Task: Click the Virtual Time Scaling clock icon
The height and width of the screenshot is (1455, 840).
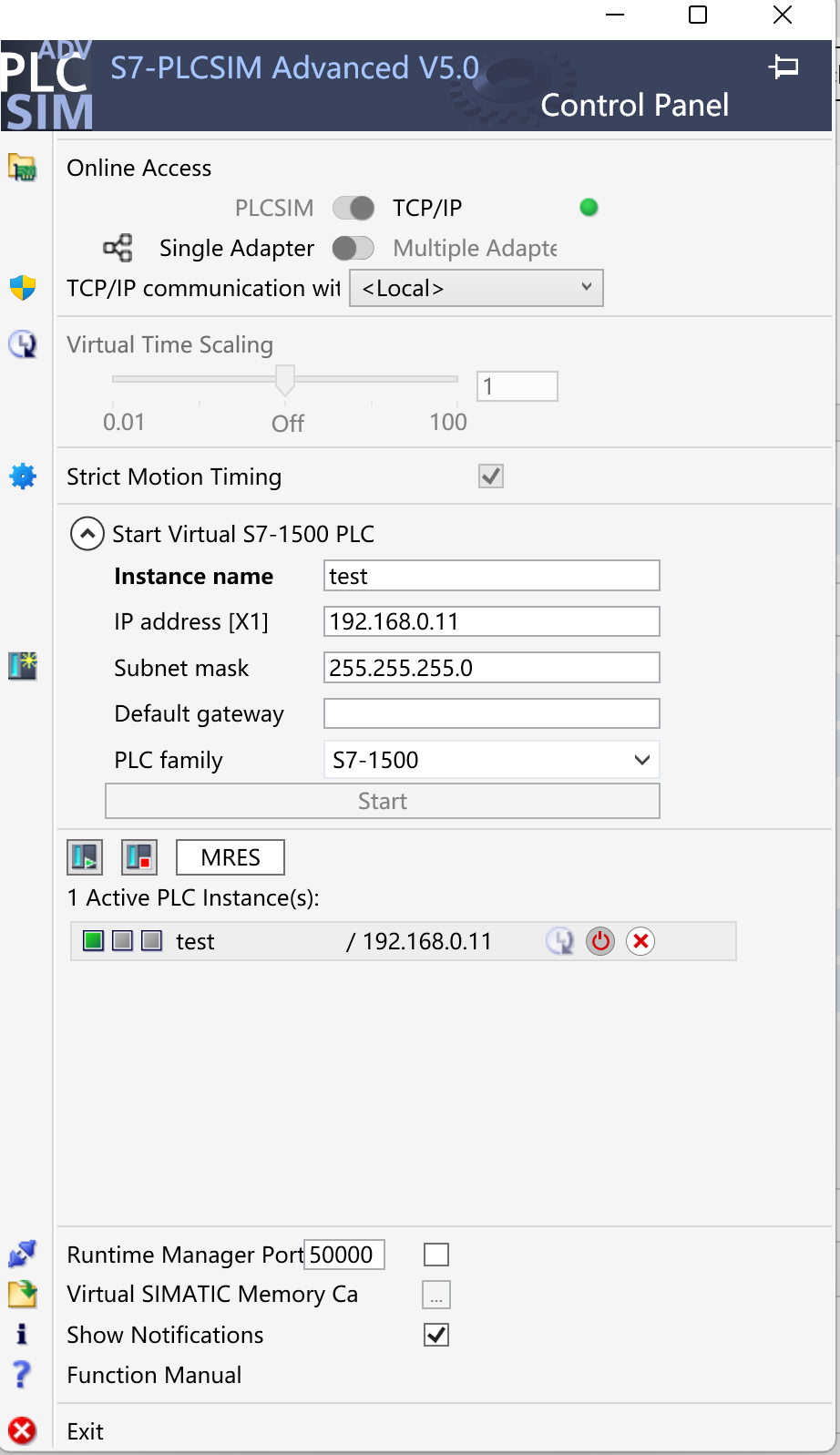Action: [22, 344]
